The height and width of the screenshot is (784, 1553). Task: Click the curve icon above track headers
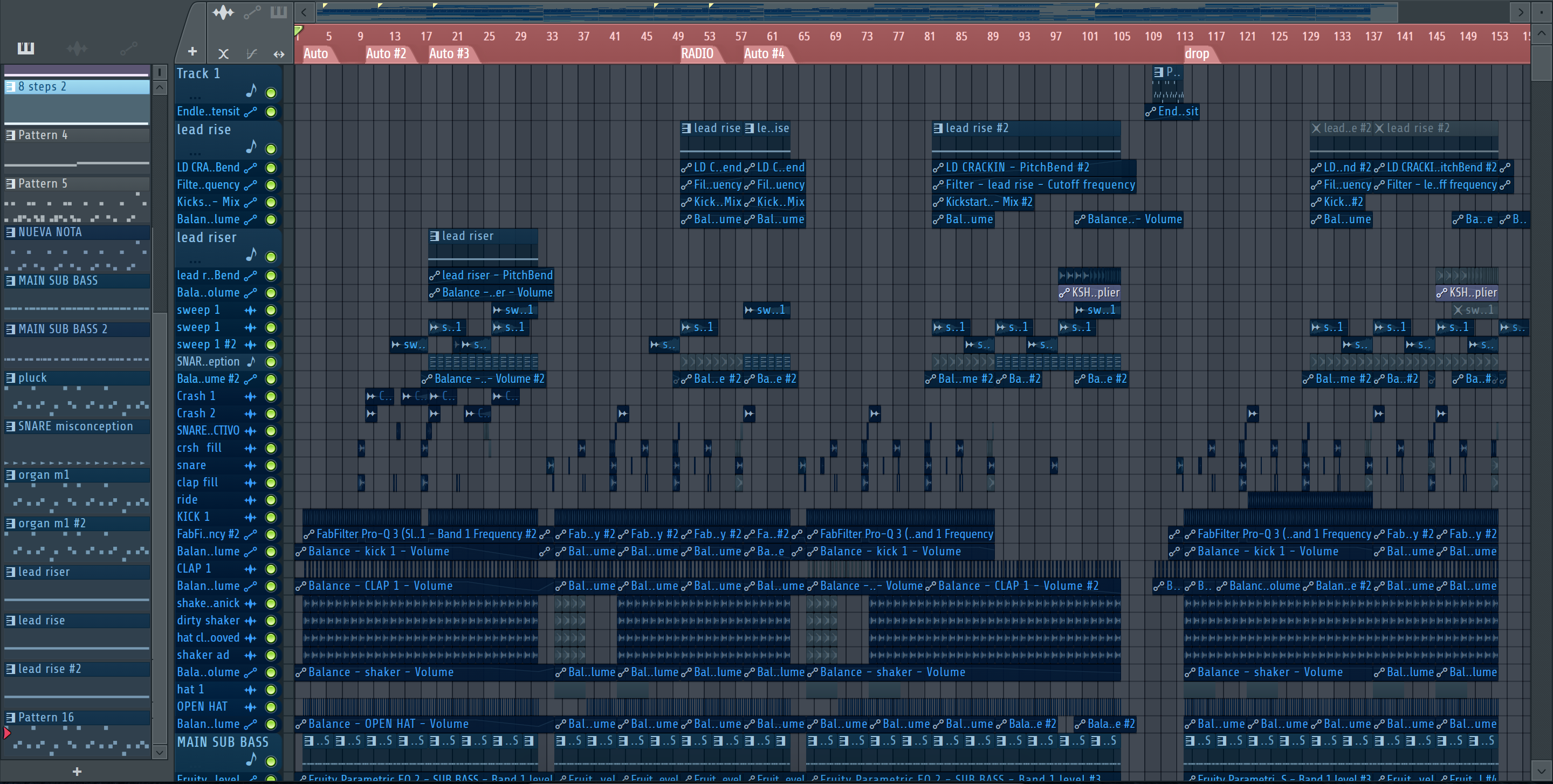(251, 53)
